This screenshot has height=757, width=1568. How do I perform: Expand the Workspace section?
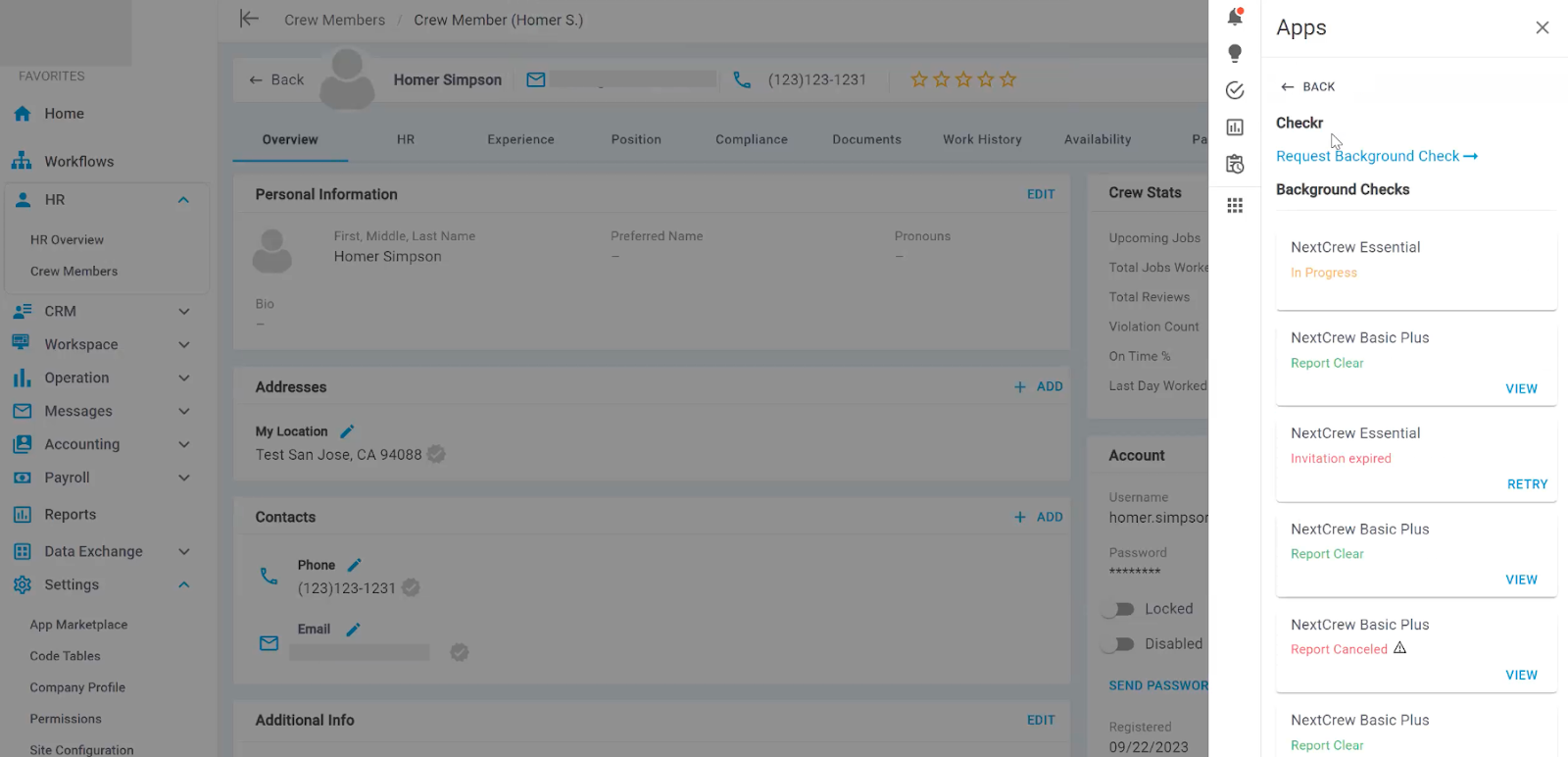(x=183, y=344)
